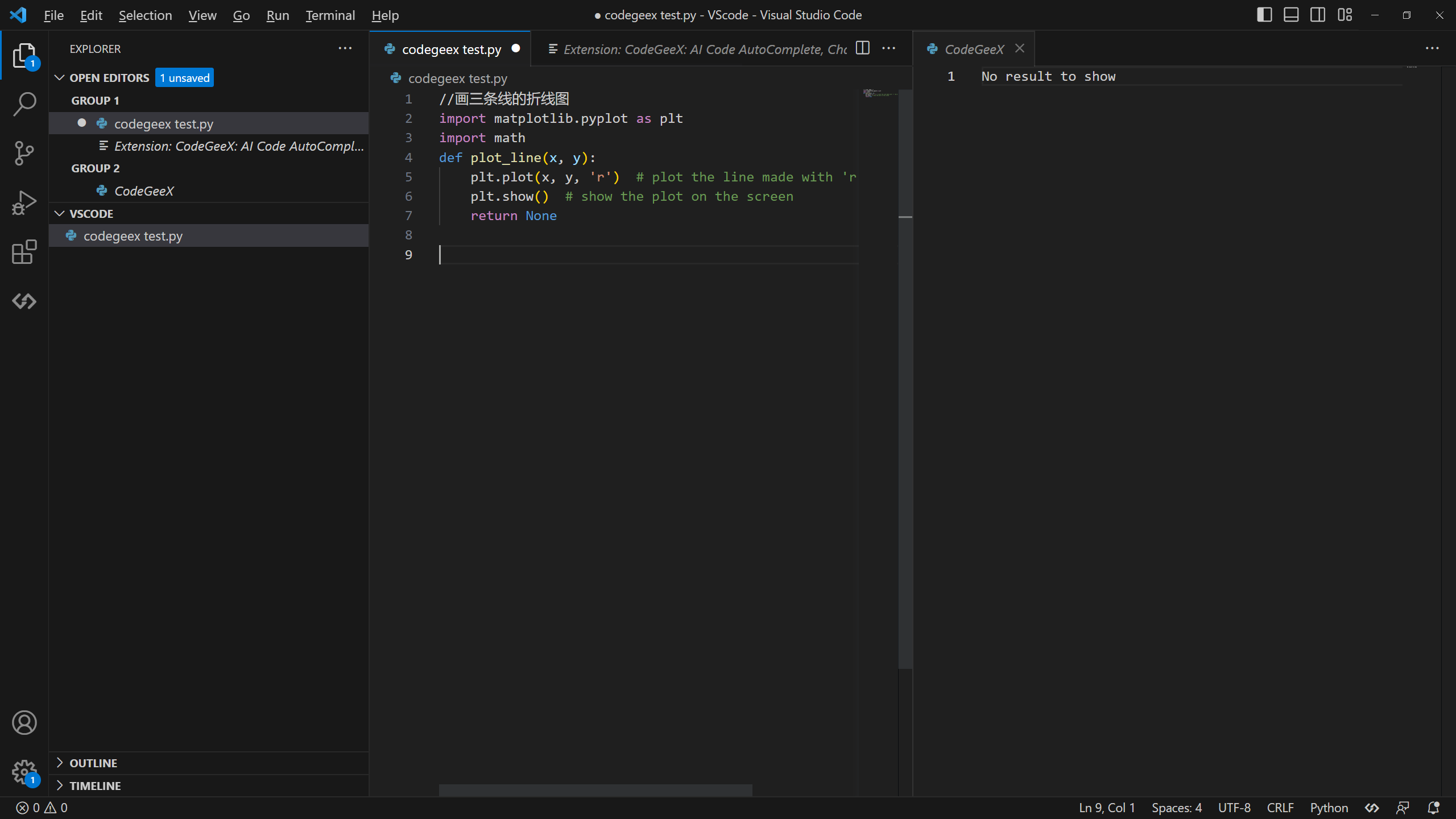This screenshot has height=819, width=1456.
Task: Click 'No result to show' text
Action: (x=1048, y=76)
